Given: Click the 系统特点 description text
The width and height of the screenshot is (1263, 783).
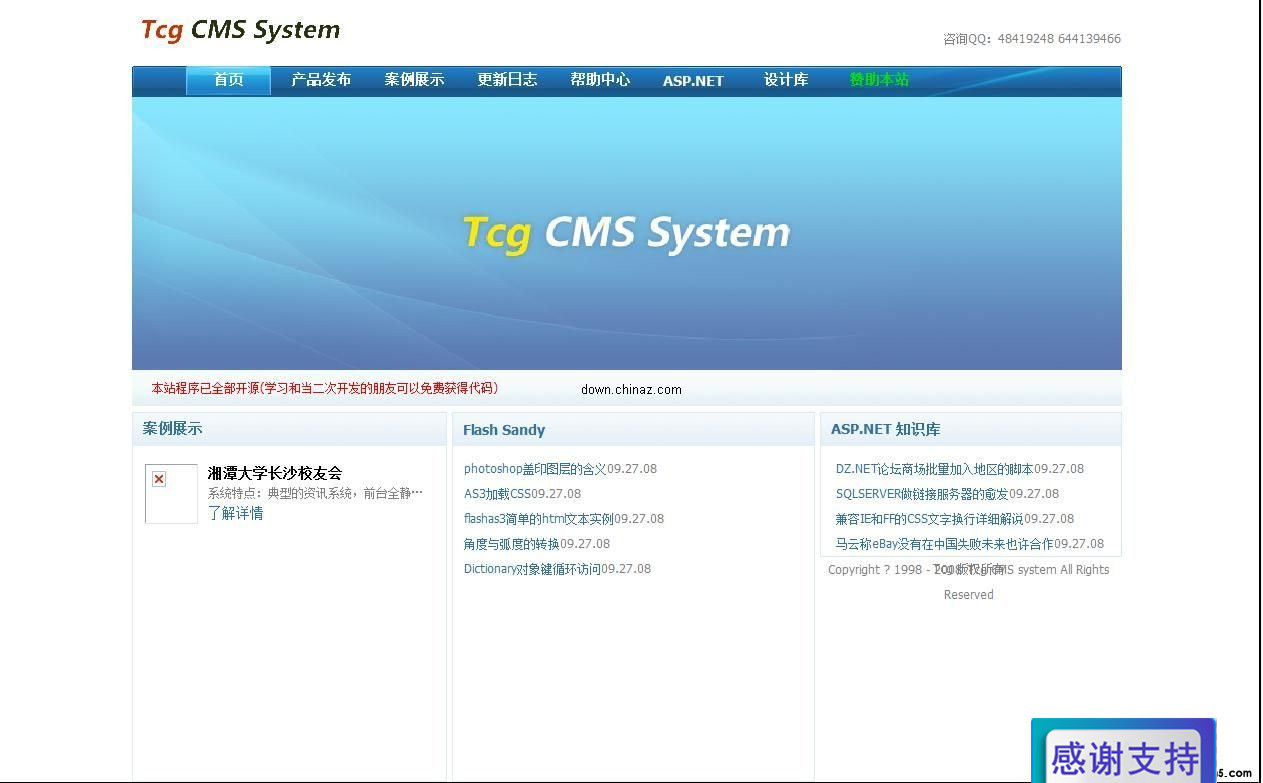Looking at the screenshot, I should coord(315,493).
